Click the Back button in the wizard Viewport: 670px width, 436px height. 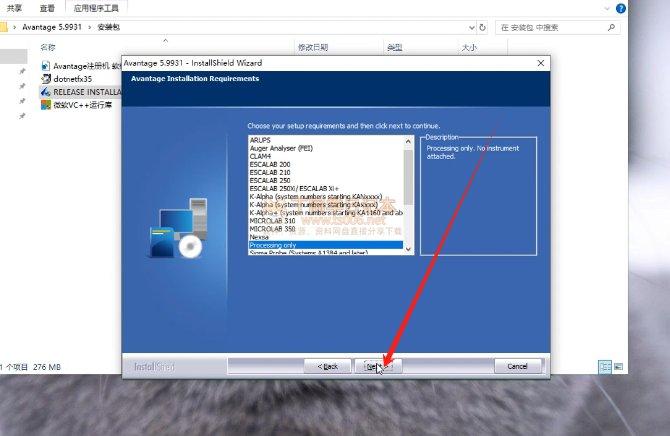tap(327, 366)
